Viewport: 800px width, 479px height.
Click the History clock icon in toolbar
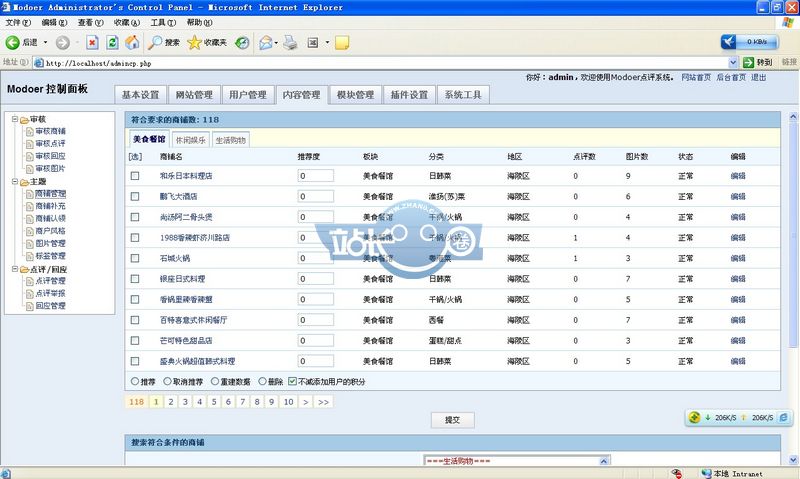click(x=242, y=43)
